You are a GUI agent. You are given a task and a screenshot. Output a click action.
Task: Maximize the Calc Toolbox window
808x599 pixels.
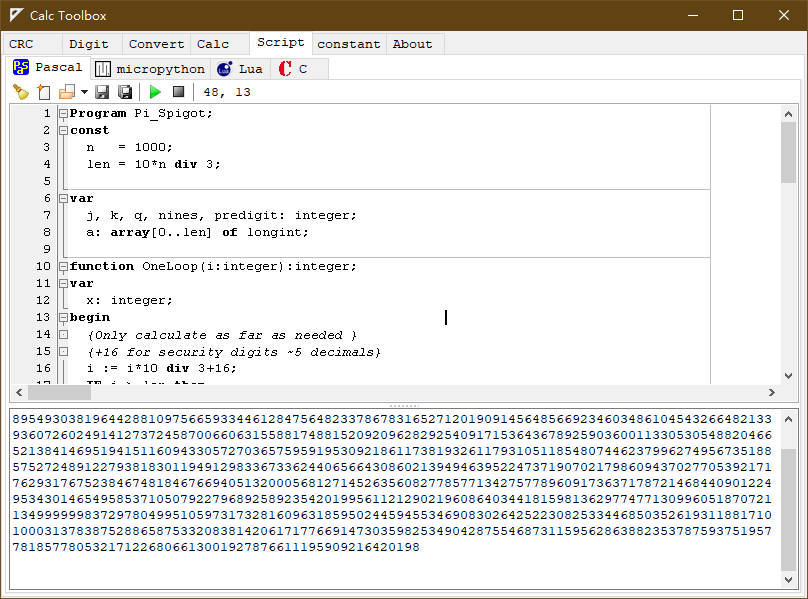pos(738,15)
